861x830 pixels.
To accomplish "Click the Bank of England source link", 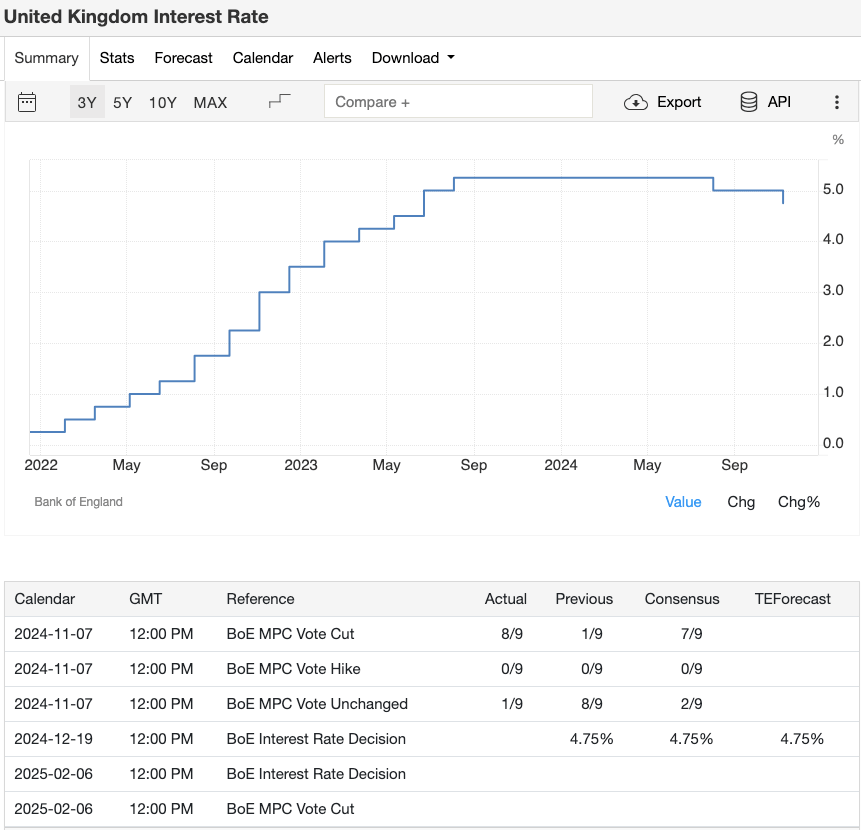I will [x=78, y=501].
